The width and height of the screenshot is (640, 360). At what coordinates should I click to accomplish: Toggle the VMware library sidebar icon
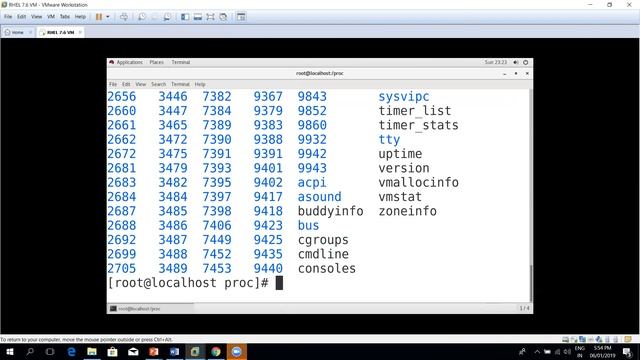185,17
